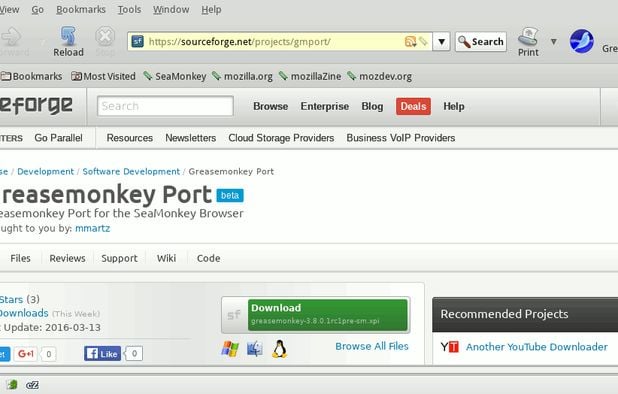This screenshot has height=394, width=618.
Task: Click the Linux penguin platform icon
Action: point(279,349)
